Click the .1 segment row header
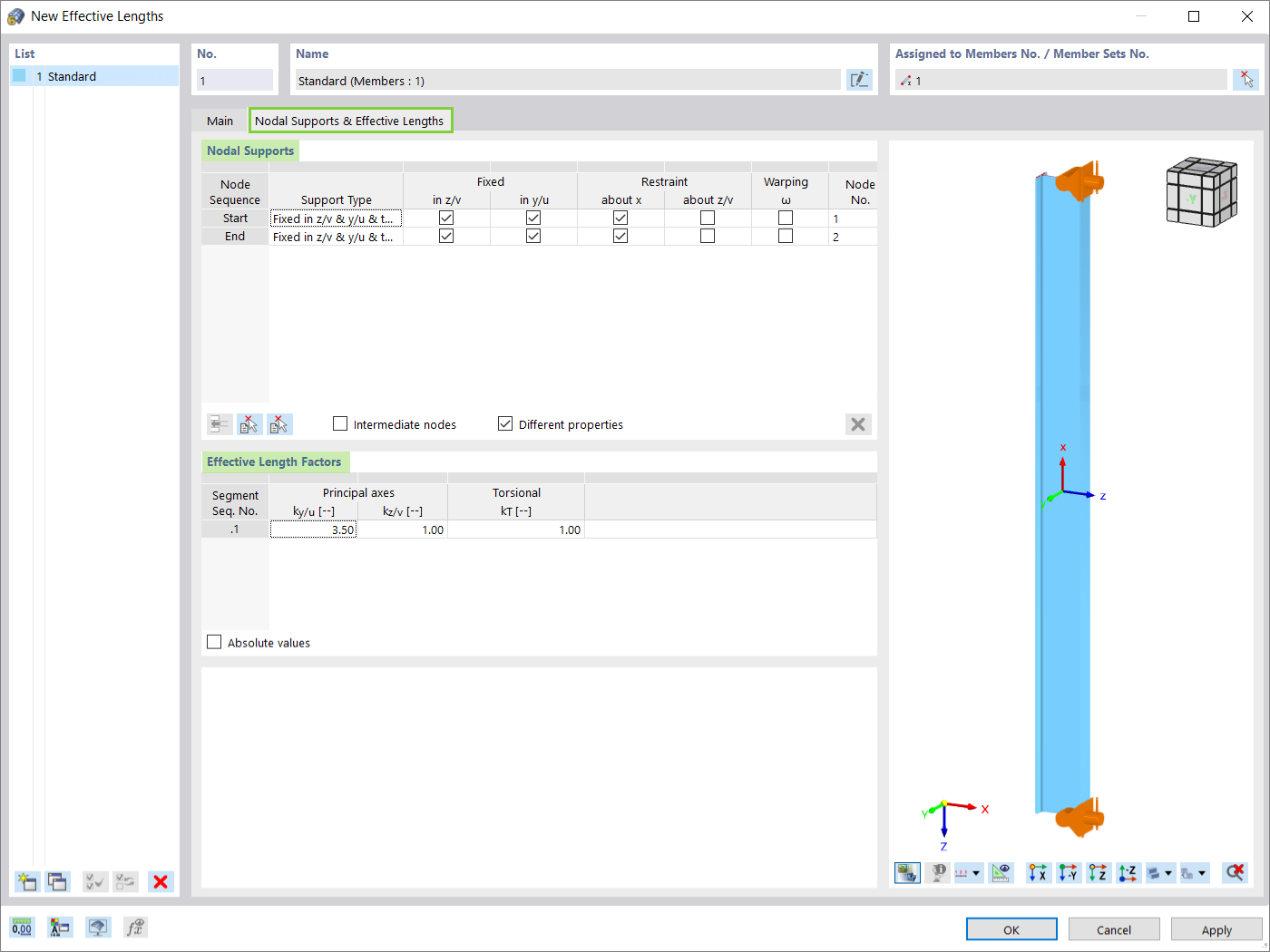The height and width of the screenshot is (952, 1270). pyautogui.click(x=235, y=529)
